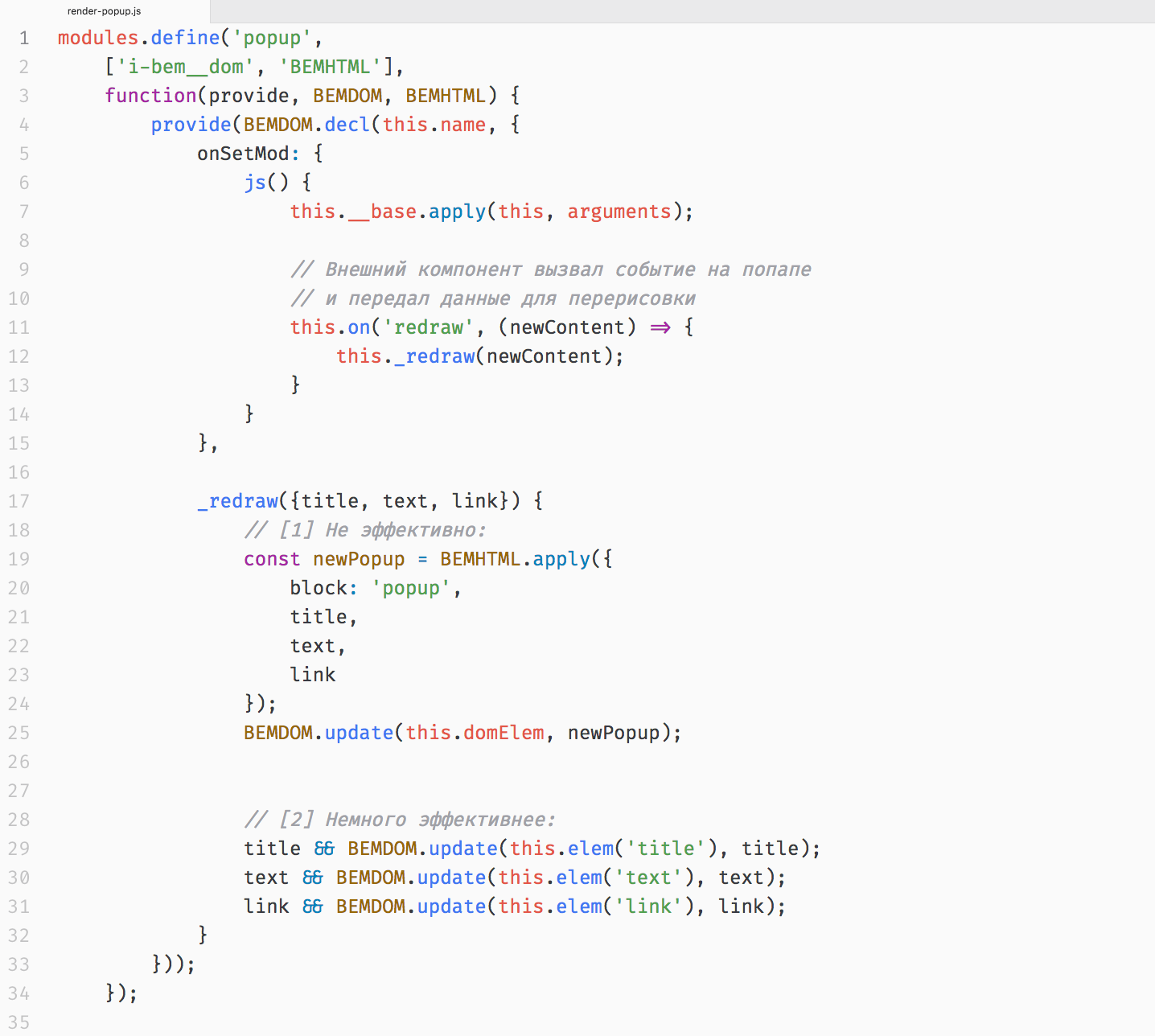Click 'arguments' on line 7
The height and width of the screenshot is (1036, 1155).
(x=619, y=212)
